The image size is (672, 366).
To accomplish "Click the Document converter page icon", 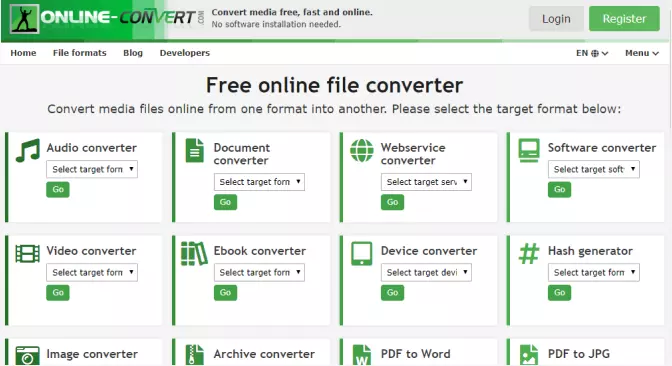I will (195, 150).
